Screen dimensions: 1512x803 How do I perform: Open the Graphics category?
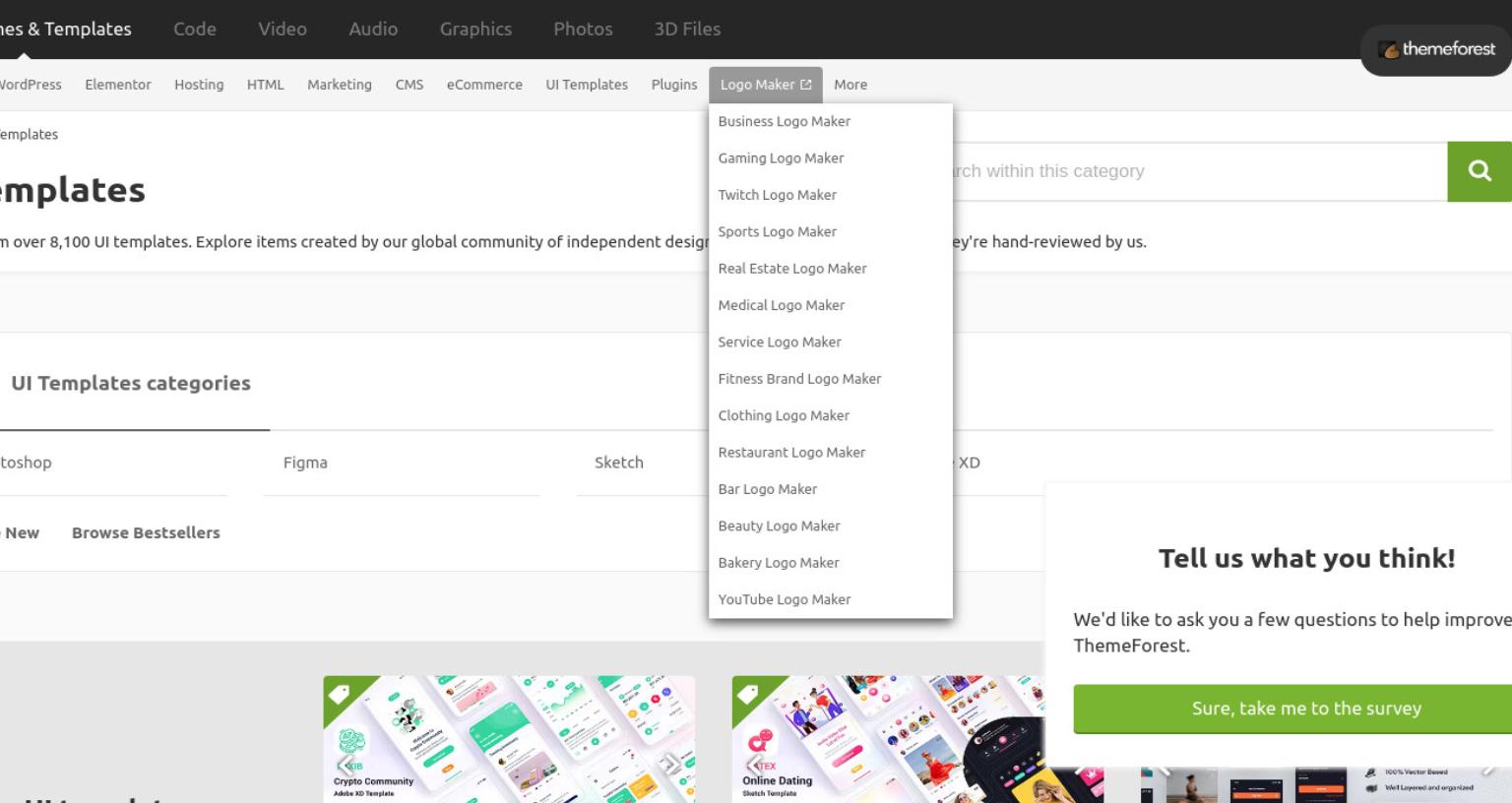point(475,29)
